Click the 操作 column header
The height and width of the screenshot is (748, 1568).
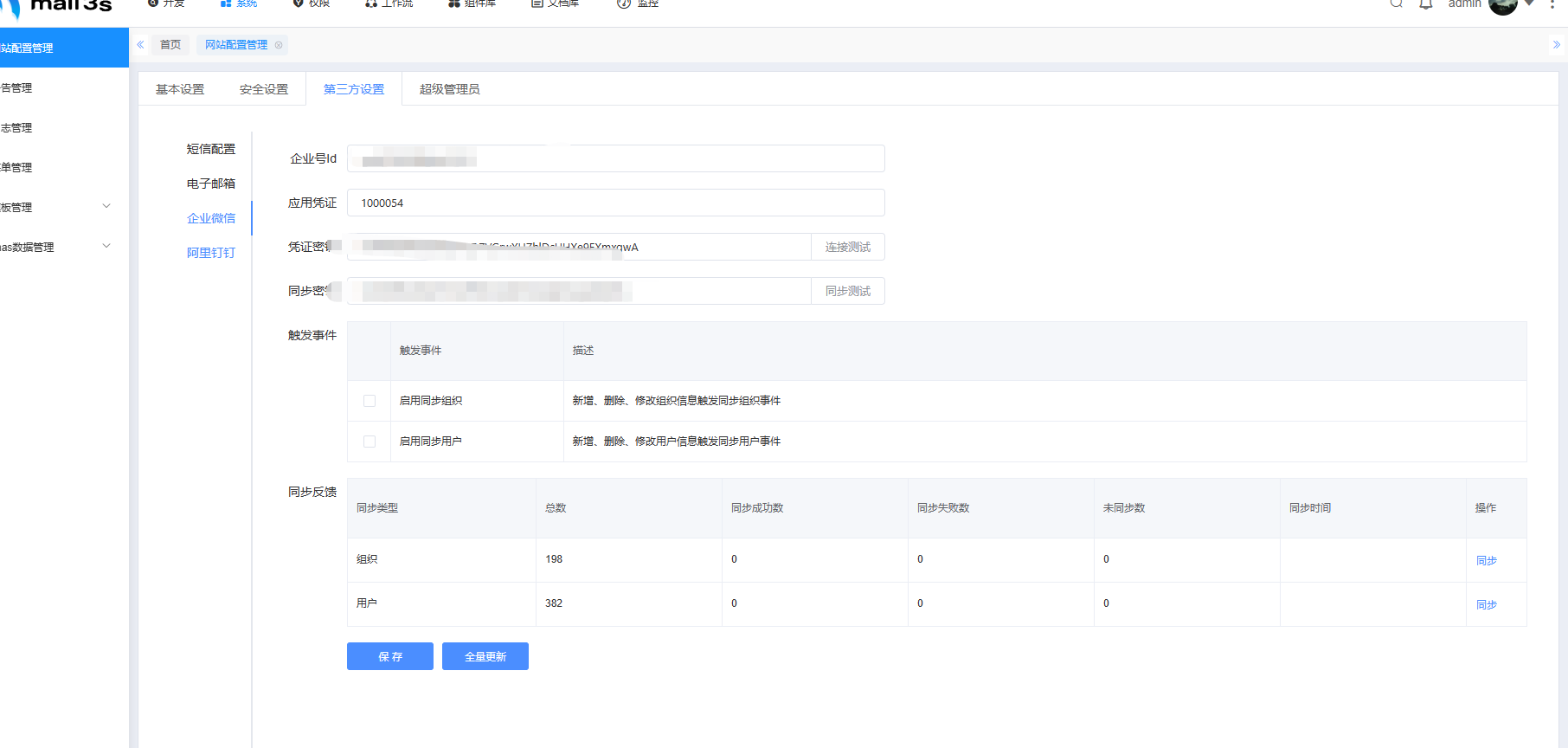click(x=1496, y=508)
